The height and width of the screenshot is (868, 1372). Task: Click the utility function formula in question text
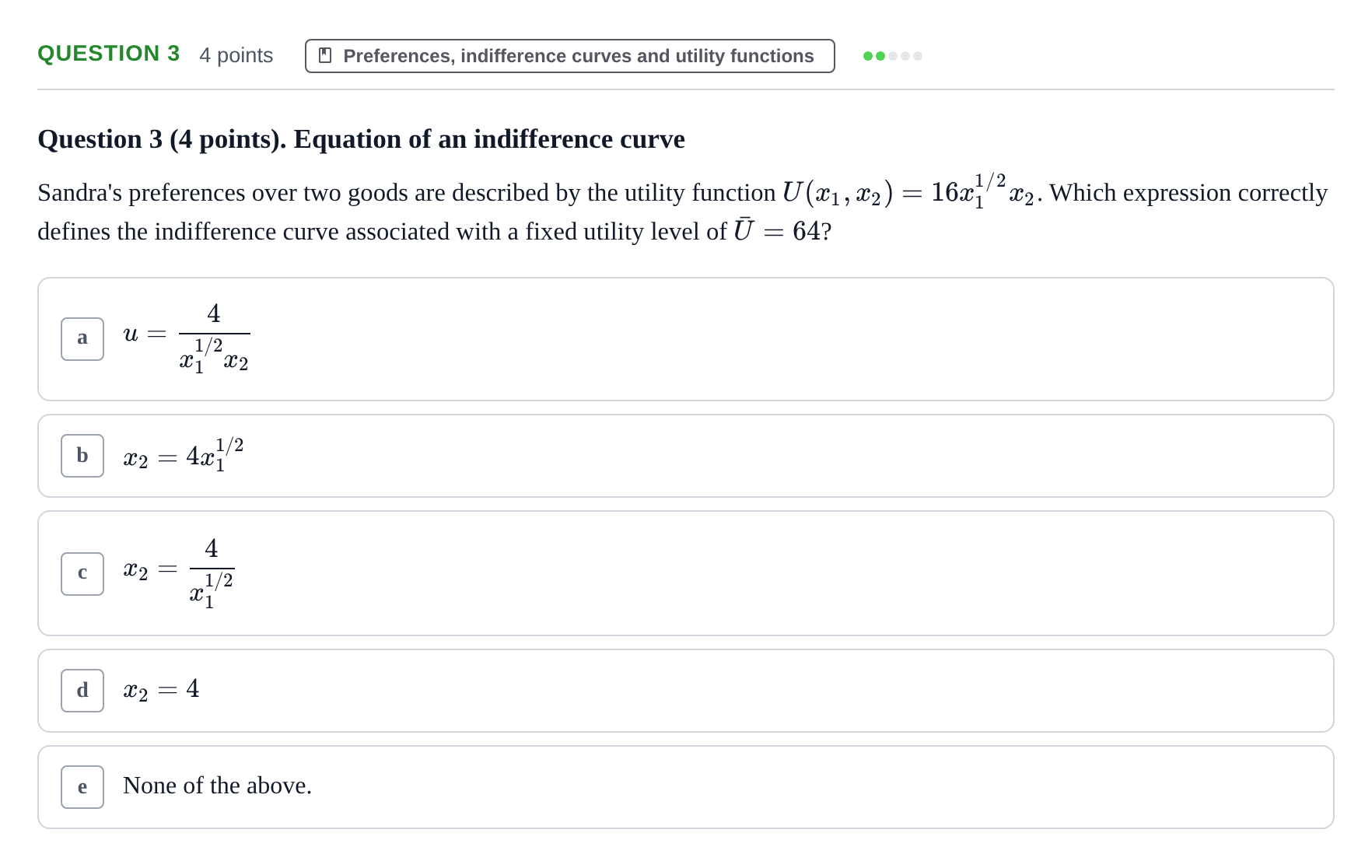pyautogui.click(x=908, y=191)
